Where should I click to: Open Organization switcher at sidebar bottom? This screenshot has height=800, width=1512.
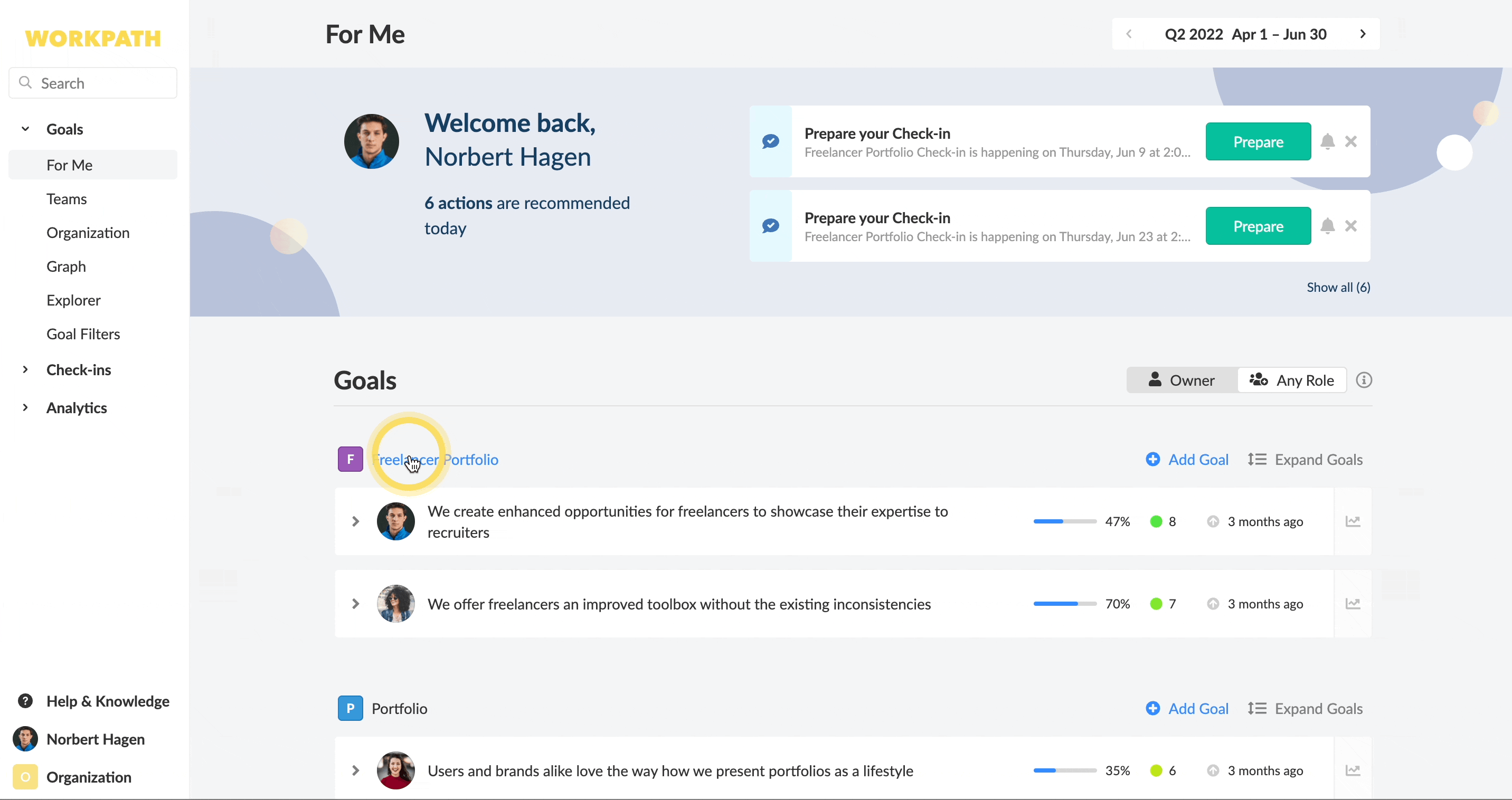(73, 777)
